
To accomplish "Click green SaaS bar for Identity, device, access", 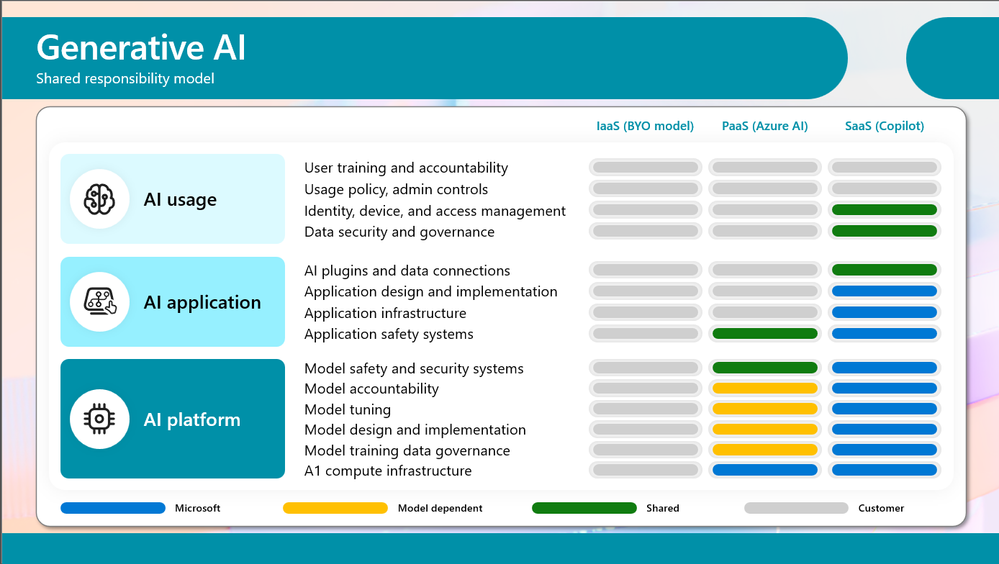I will click(884, 210).
